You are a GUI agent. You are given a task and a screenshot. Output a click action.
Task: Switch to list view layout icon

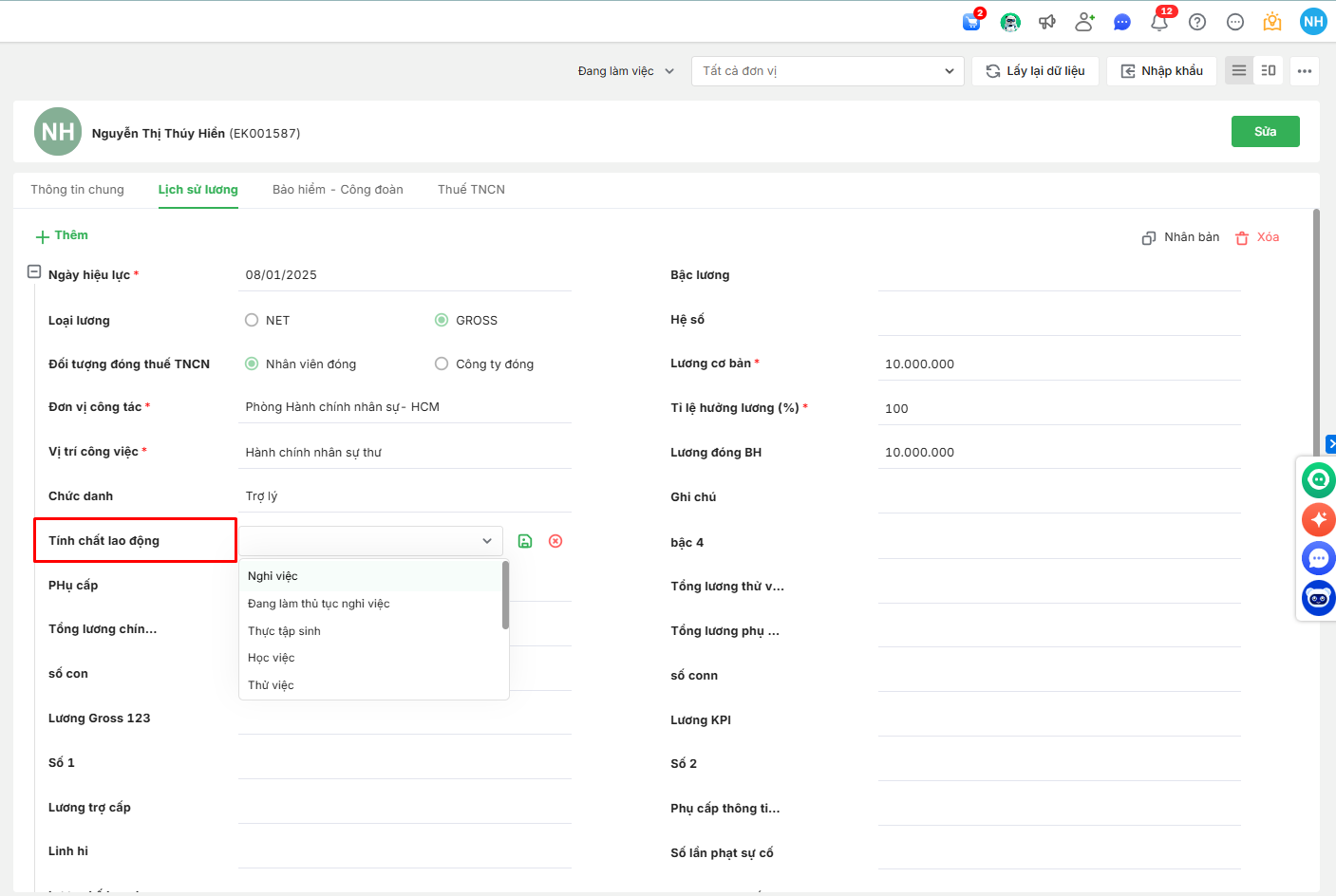[1239, 71]
